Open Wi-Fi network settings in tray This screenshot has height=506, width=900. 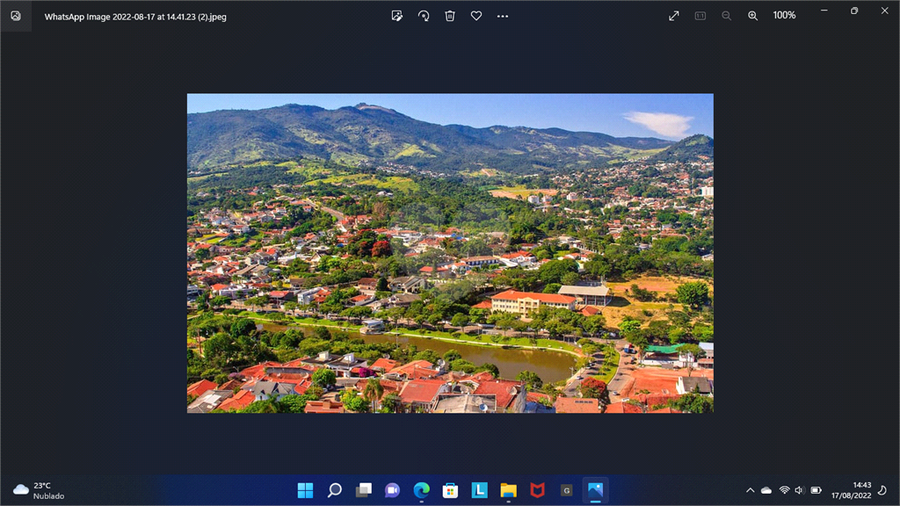(784, 491)
